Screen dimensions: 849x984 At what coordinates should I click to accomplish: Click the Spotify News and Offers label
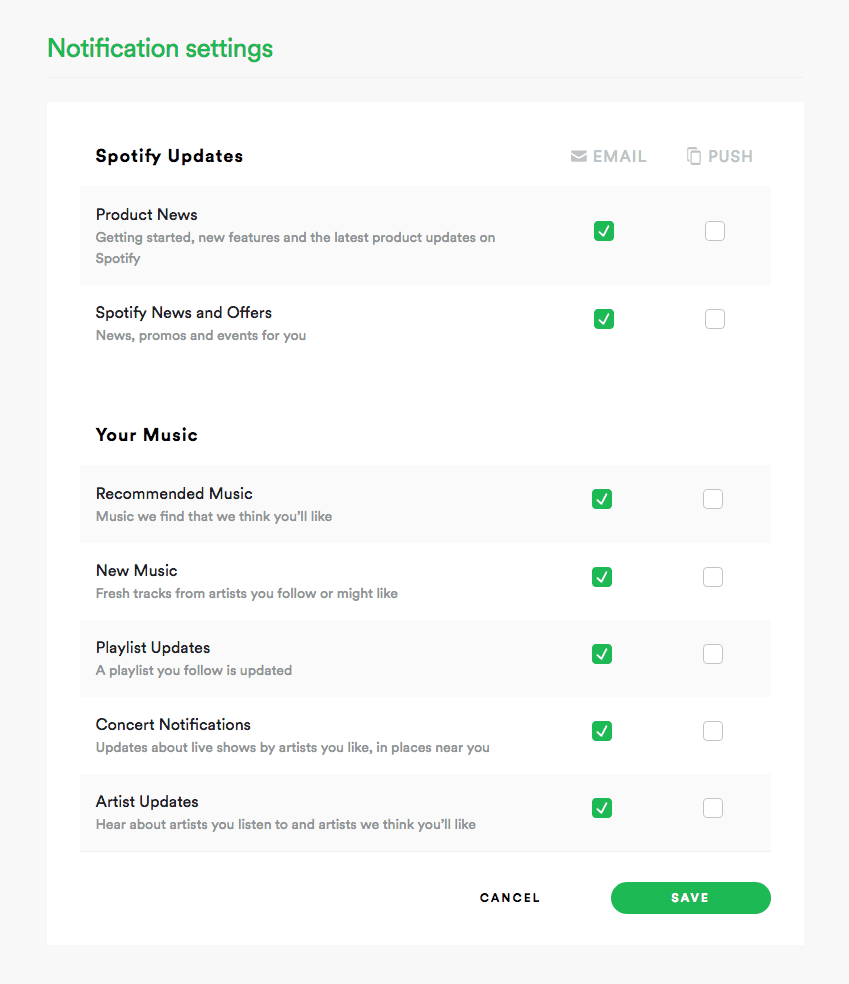pos(183,313)
